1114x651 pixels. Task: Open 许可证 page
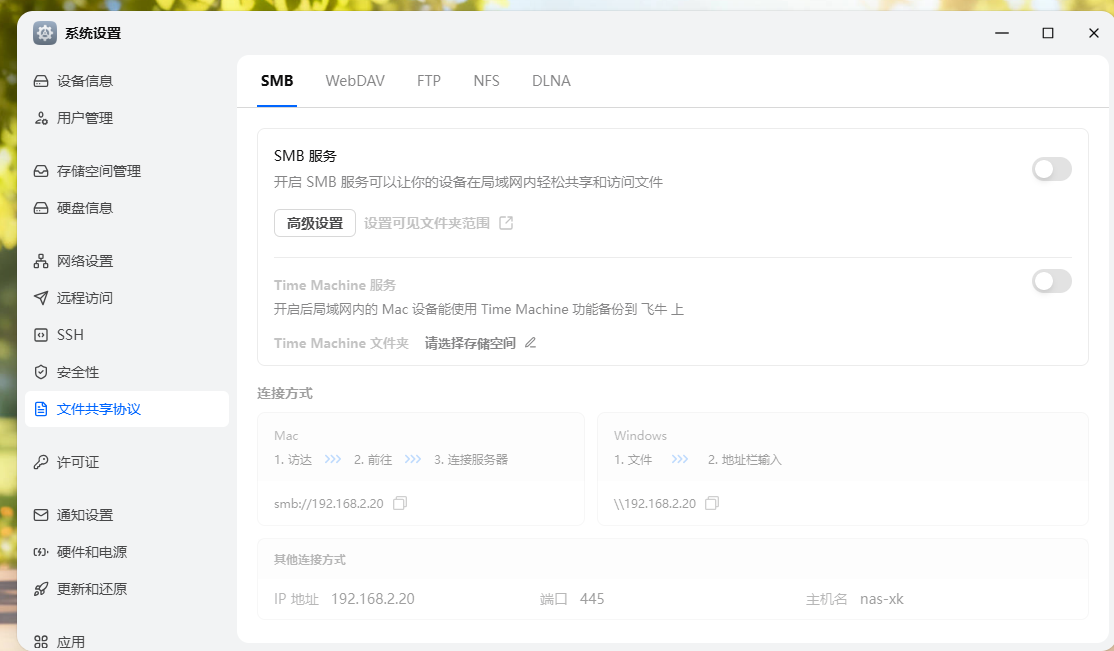click(126, 462)
